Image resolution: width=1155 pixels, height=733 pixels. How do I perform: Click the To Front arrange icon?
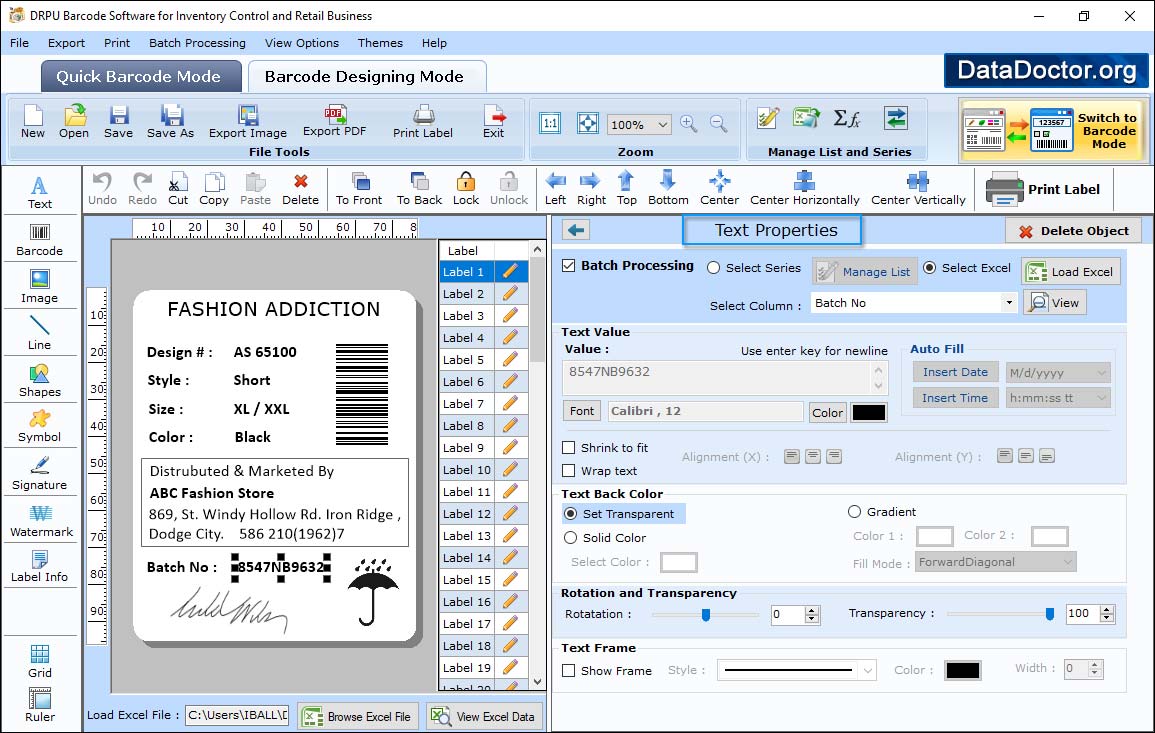click(359, 189)
